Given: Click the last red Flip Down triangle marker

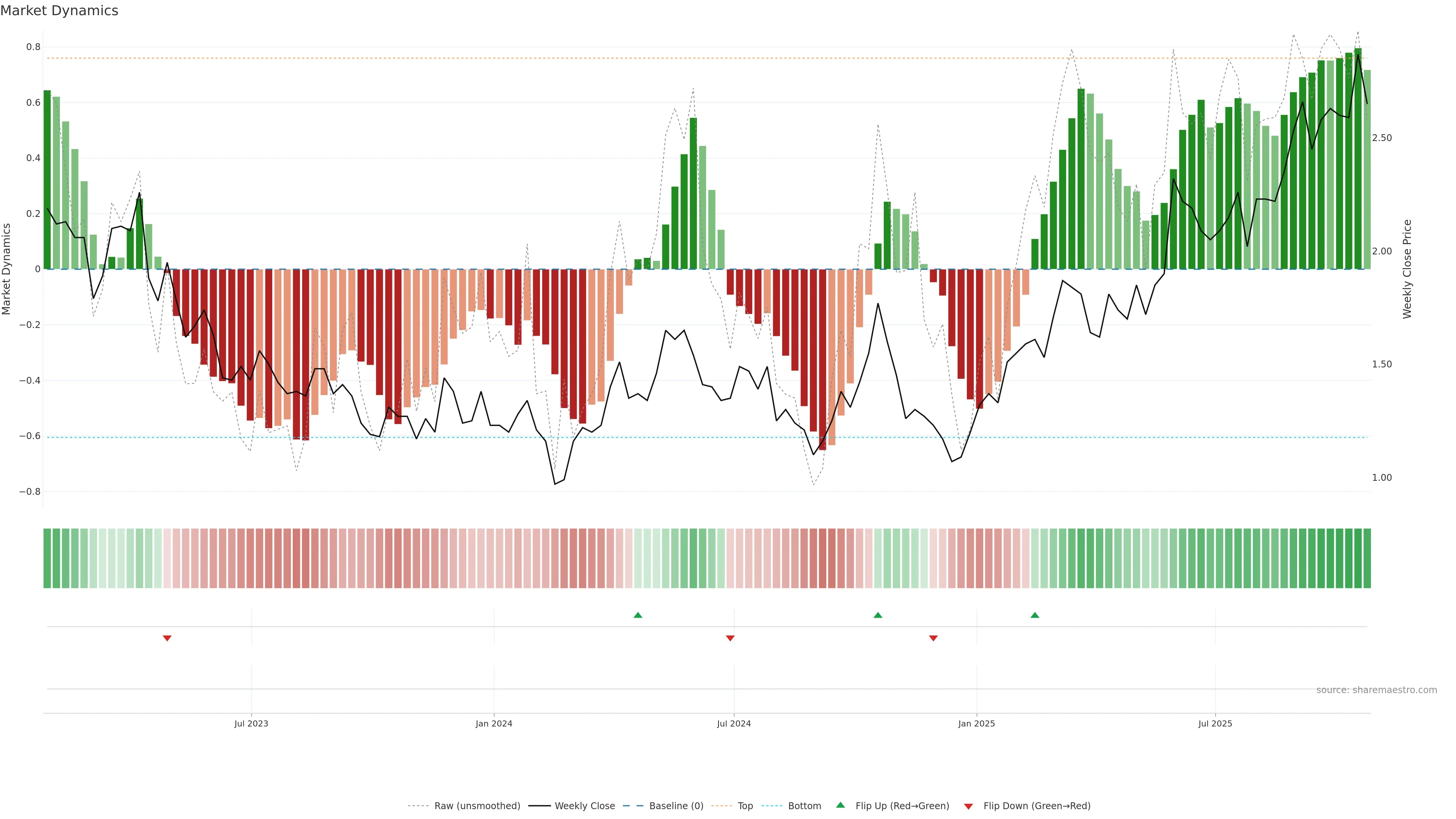Looking at the screenshot, I should [x=933, y=638].
